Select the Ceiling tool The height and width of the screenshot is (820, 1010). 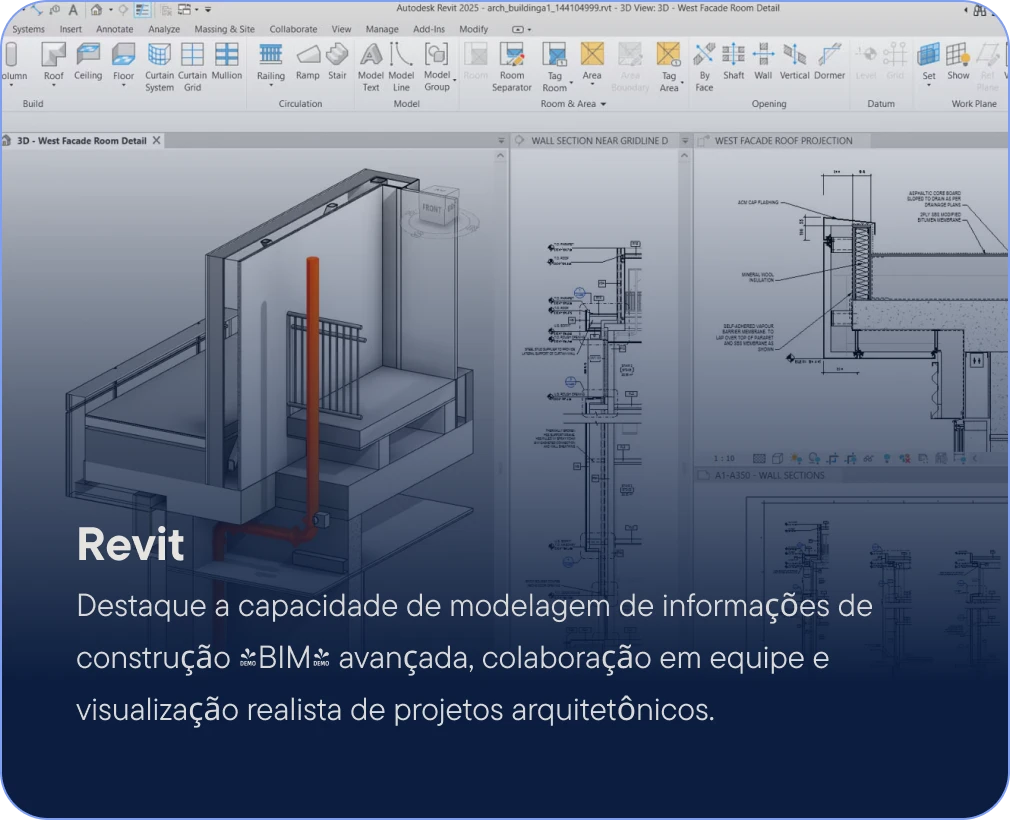click(x=88, y=62)
